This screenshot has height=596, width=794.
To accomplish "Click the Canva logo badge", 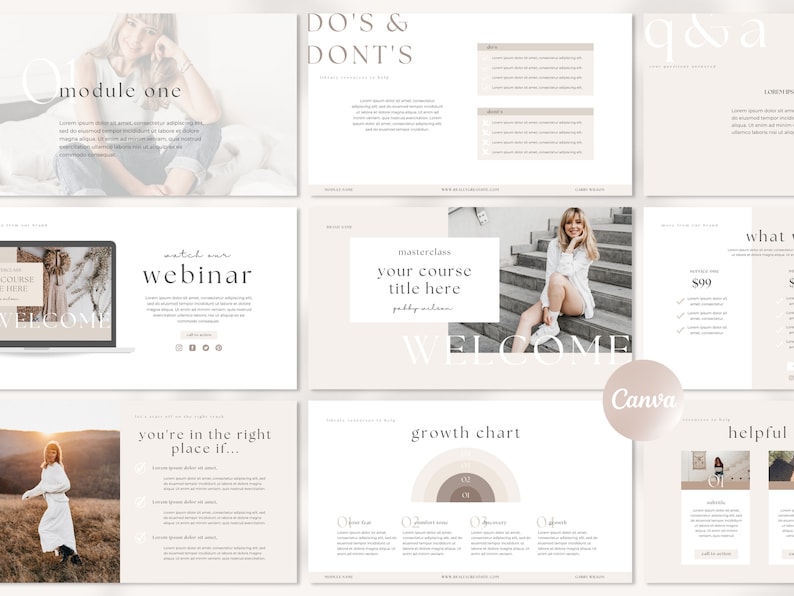I will coord(643,400).
